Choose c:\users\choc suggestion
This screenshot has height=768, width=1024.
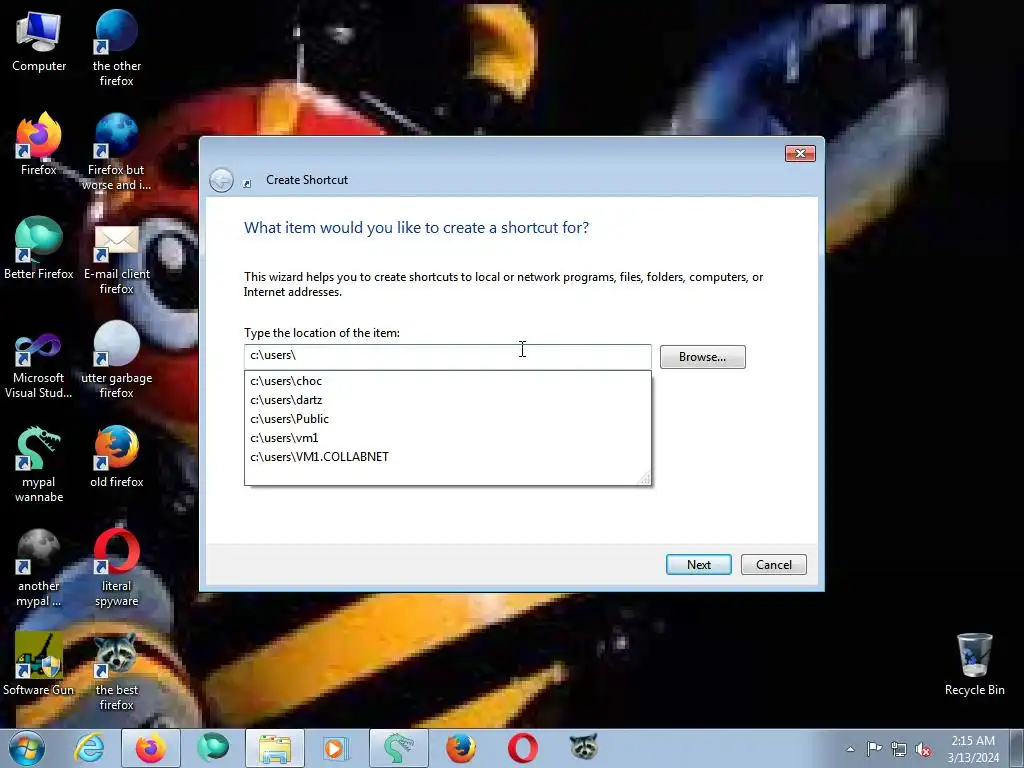[447, 381]
